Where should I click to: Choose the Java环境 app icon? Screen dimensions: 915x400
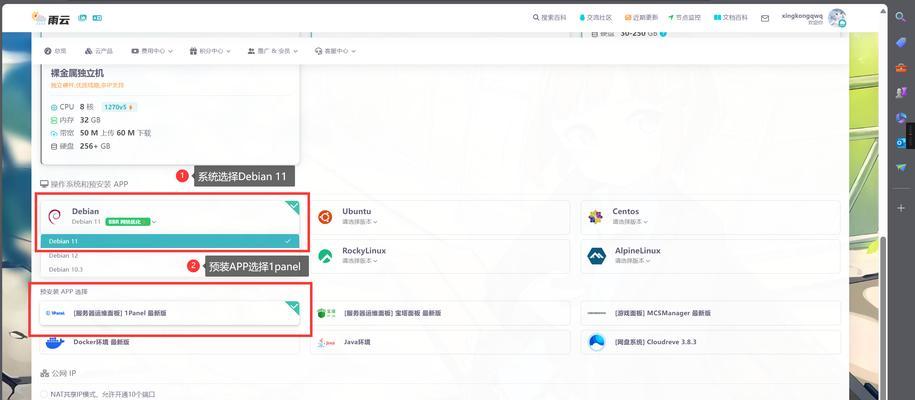326,342
